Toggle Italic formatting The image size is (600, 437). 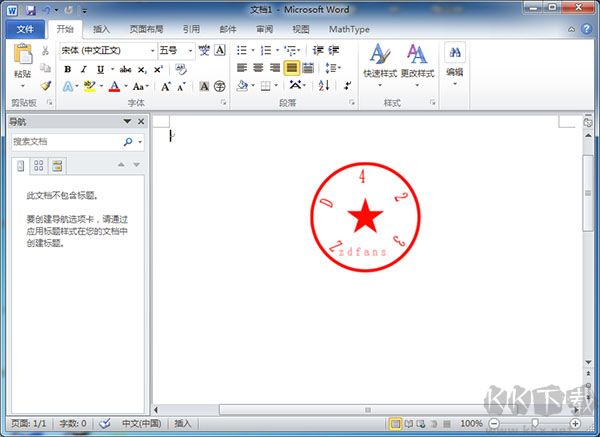84,69
